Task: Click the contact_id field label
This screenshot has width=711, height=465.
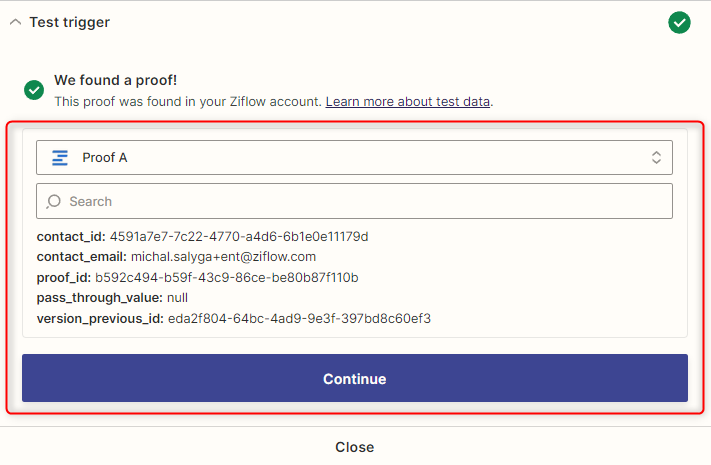Action: (x=71, y=237)
